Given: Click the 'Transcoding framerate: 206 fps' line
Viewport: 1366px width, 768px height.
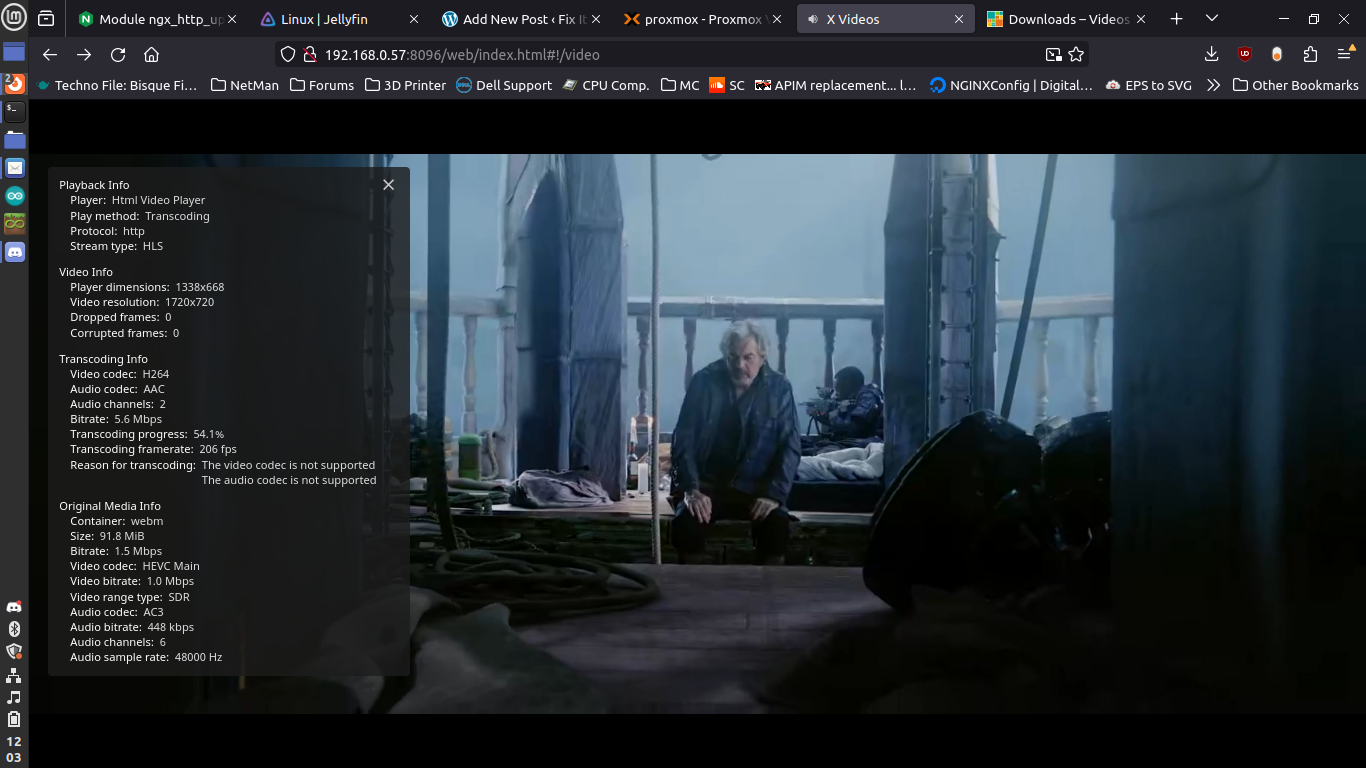Looking at the screenshot, I should (x=153, y=449).
